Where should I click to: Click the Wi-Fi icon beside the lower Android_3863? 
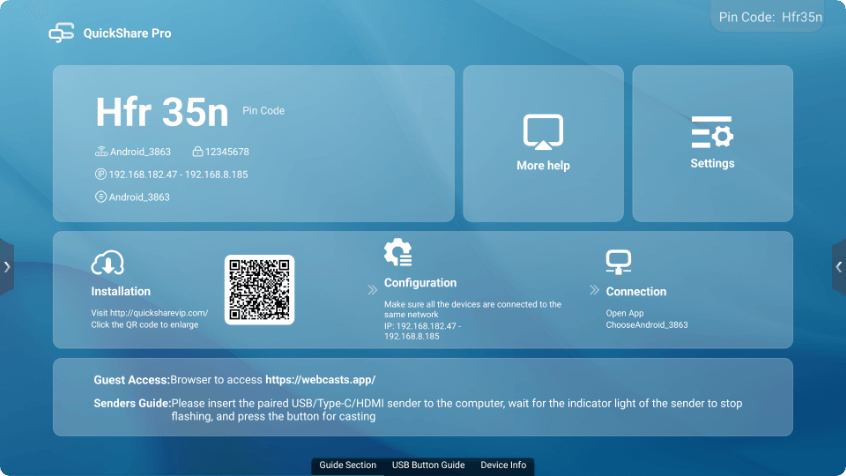point(100,196)
